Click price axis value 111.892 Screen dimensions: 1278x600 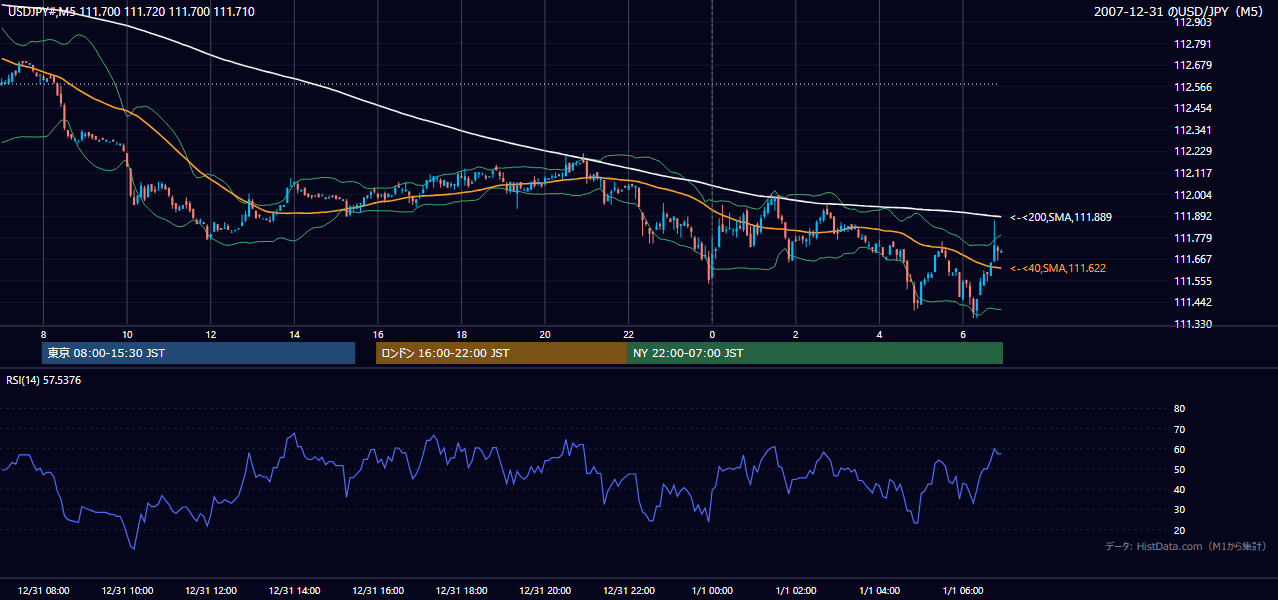(x=1193, y=216)
